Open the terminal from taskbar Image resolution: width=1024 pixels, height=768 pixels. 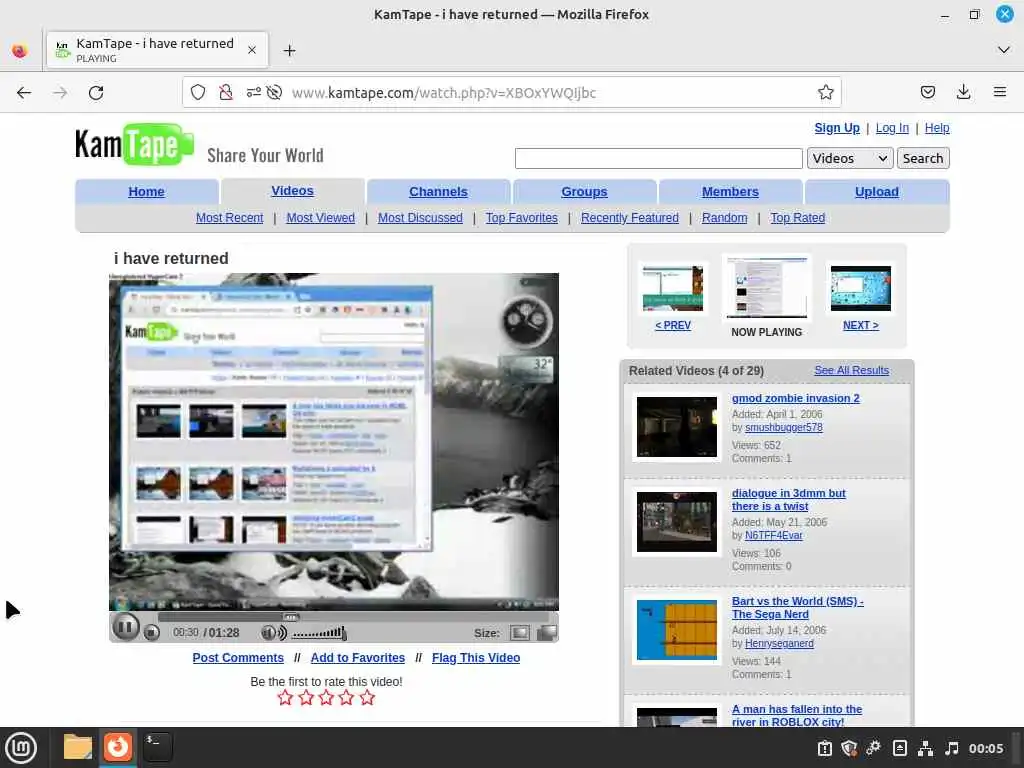[x=157, y=748]
